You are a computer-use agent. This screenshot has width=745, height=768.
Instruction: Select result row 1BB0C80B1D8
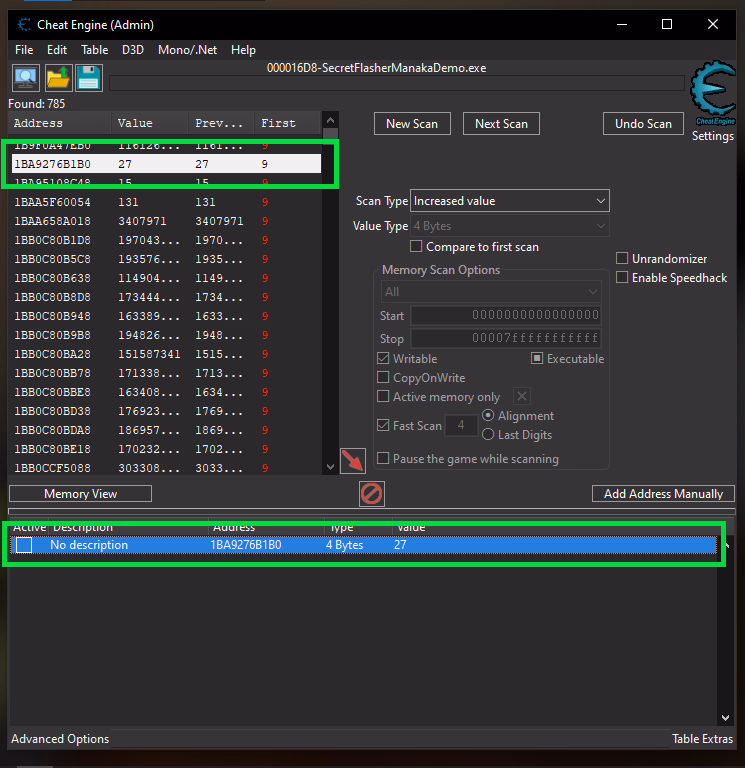tap(167, 240)
